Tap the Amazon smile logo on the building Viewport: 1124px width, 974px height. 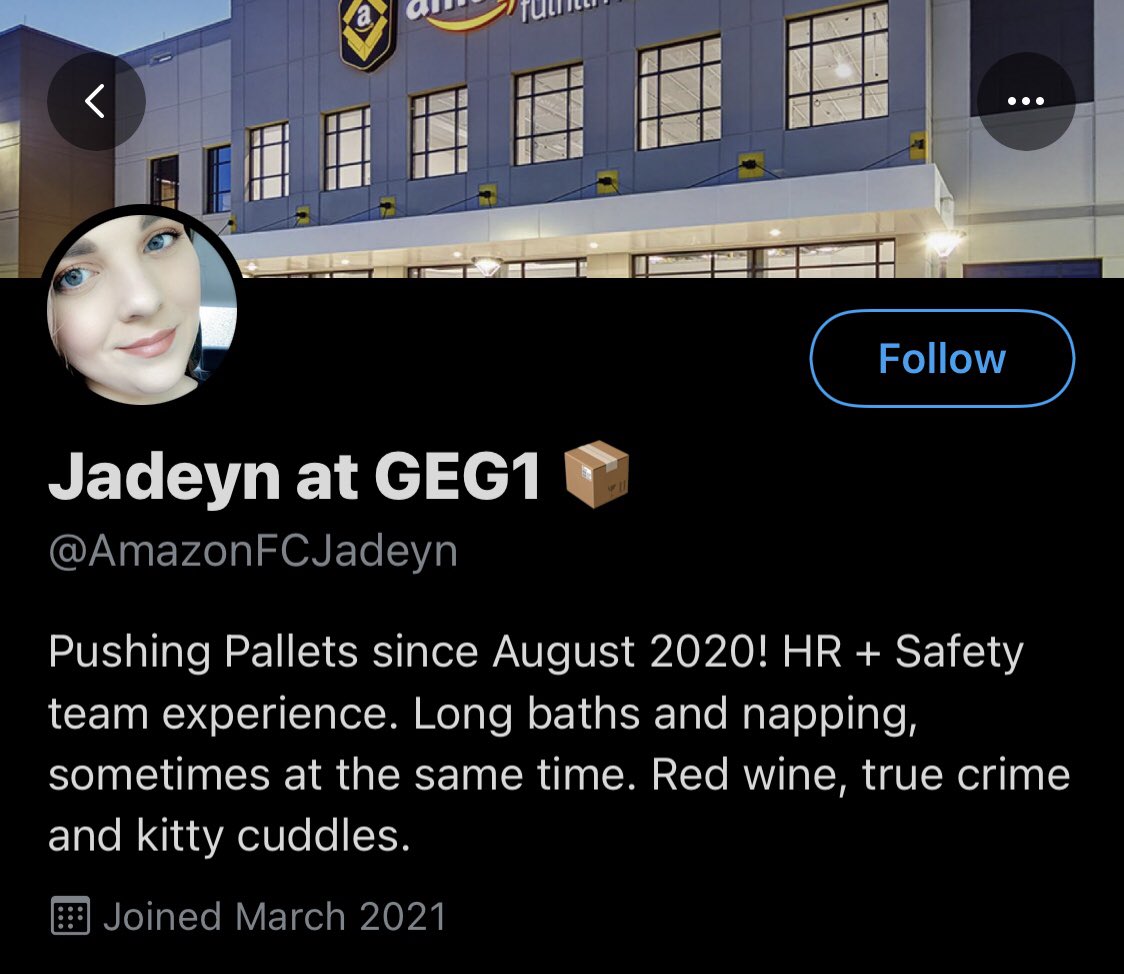click(459, 14)
